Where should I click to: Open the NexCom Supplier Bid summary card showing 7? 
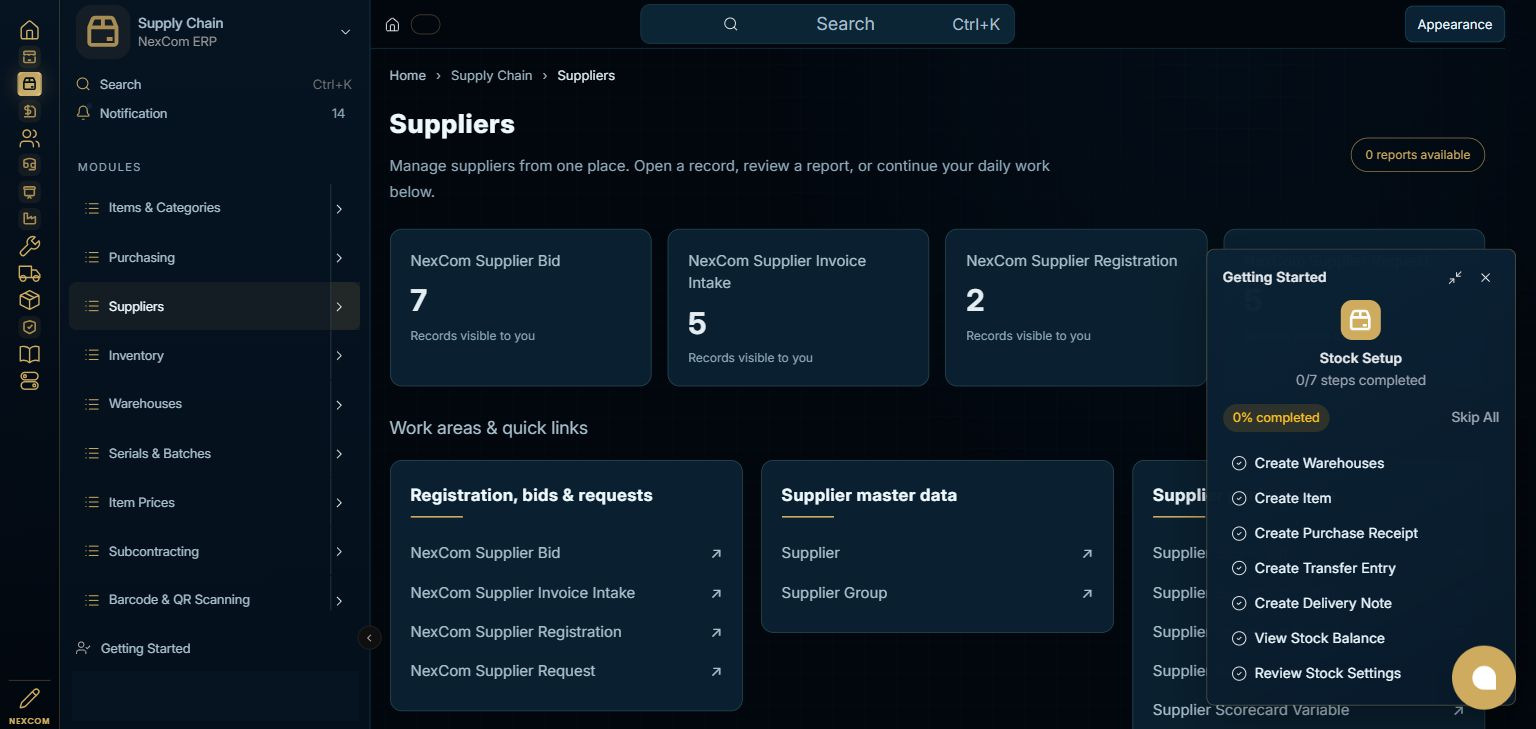520,307
